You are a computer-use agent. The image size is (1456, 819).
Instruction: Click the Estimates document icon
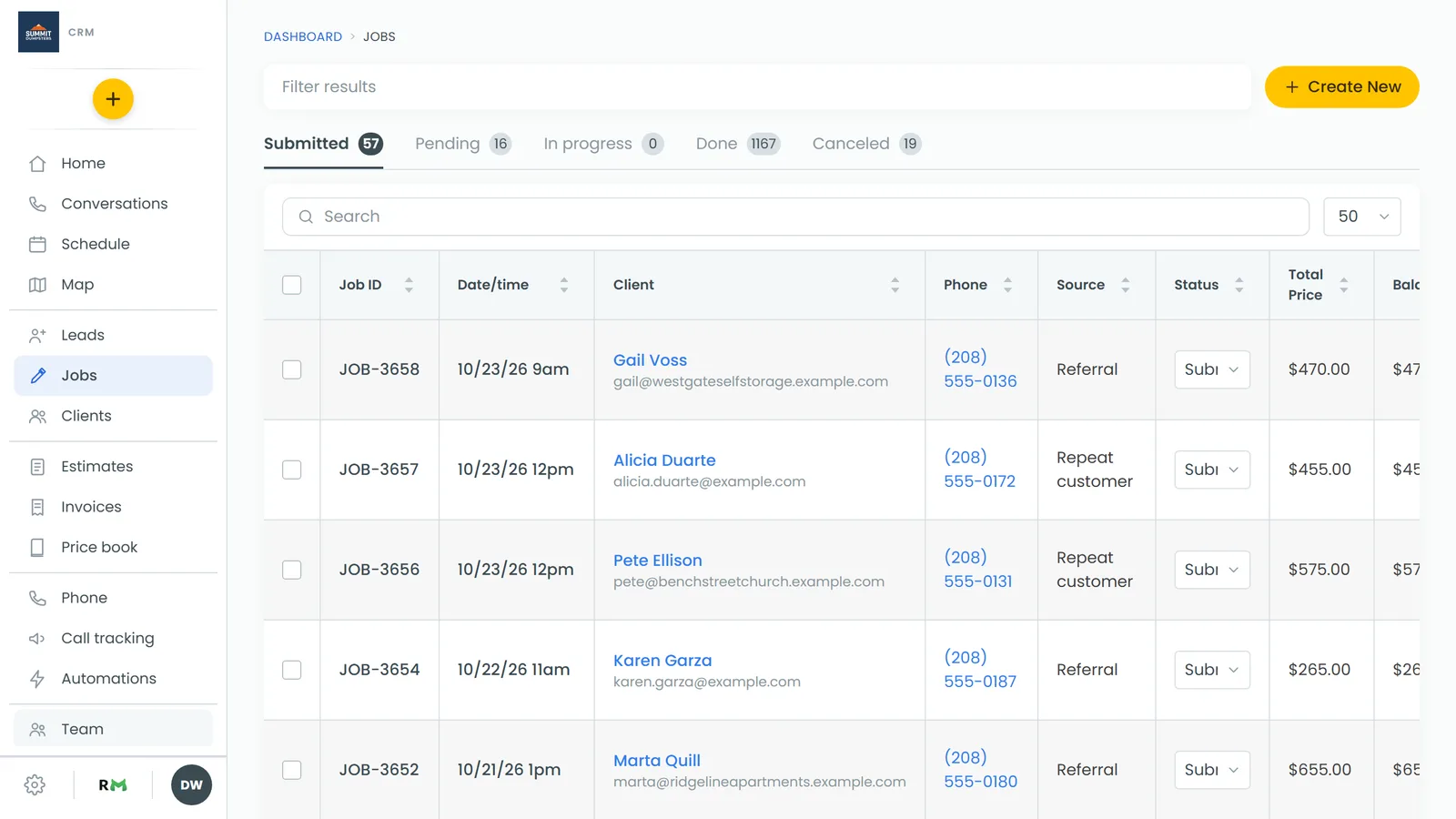coord(37,467)
